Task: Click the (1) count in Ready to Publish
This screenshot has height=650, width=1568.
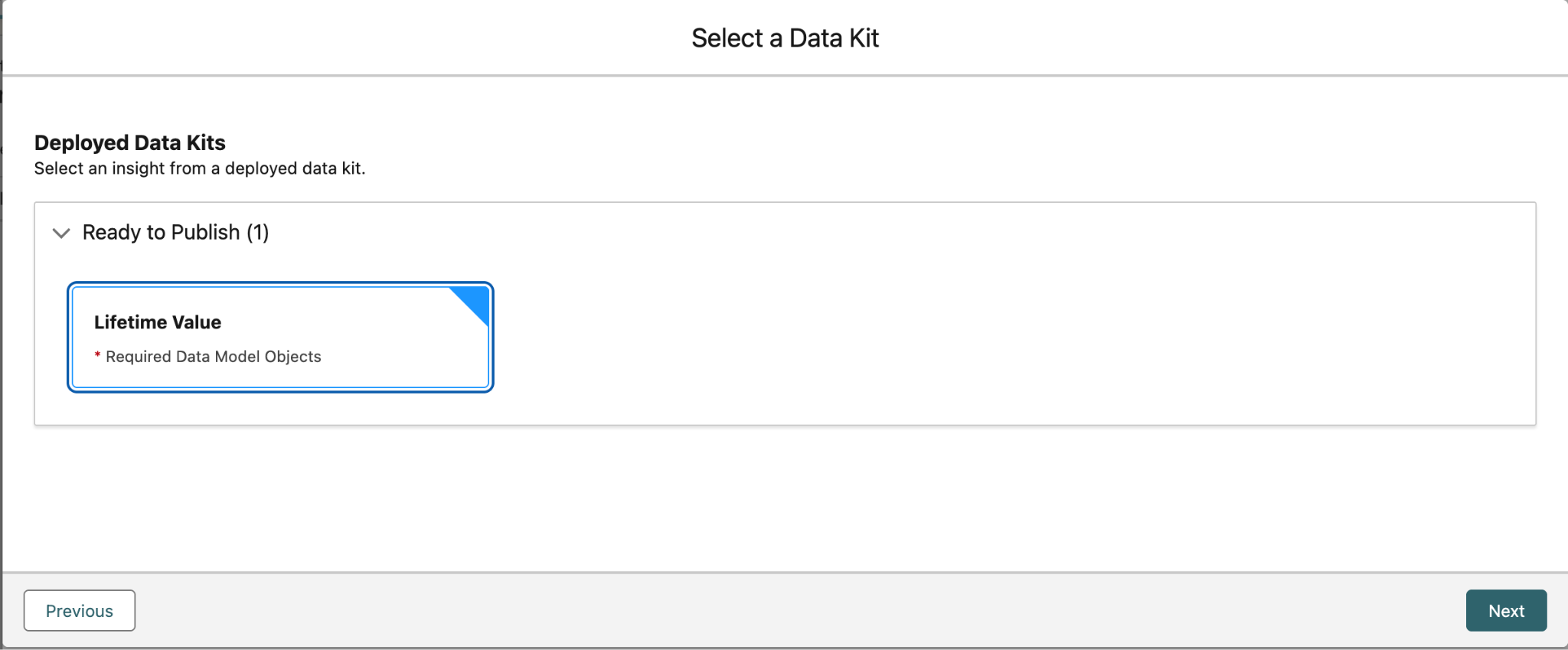Action: click(x=258, y=233)
